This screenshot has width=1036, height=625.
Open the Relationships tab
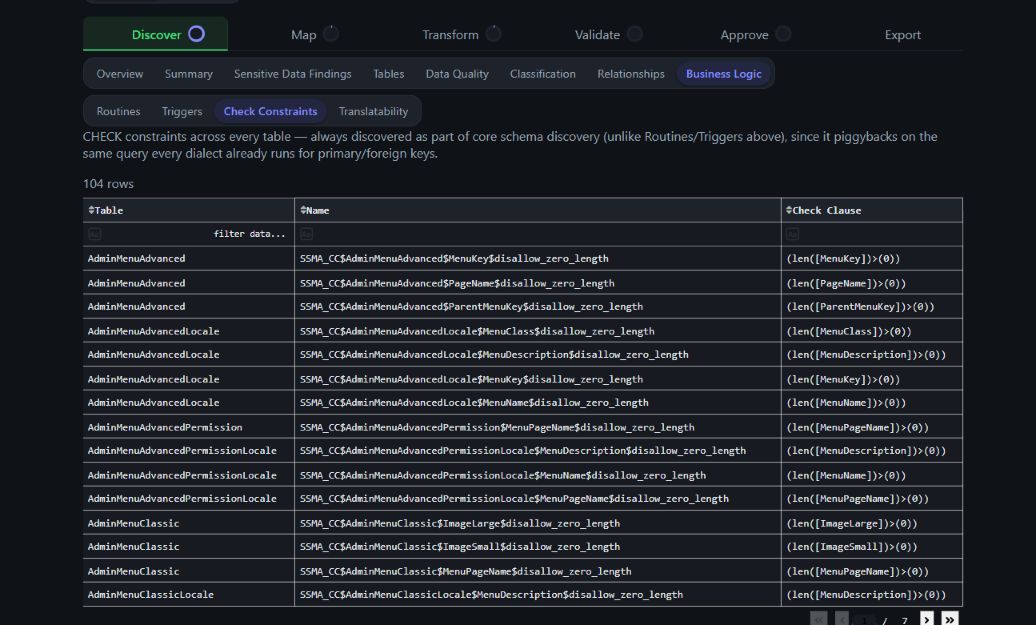[x=631, y=74]
